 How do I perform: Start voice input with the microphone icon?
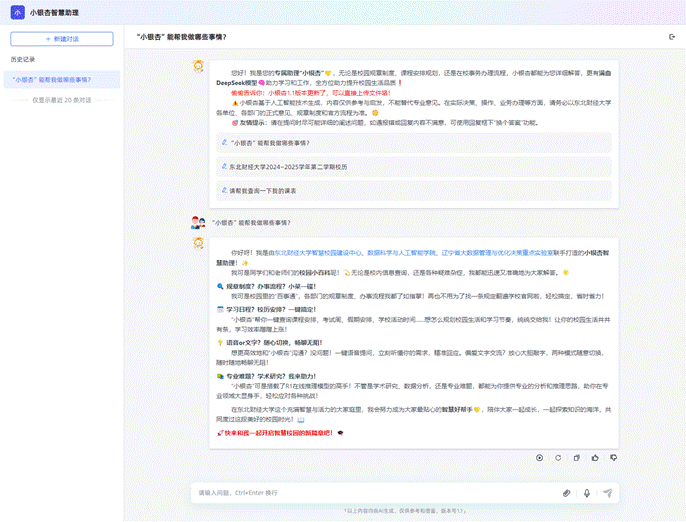coord(587,493)
